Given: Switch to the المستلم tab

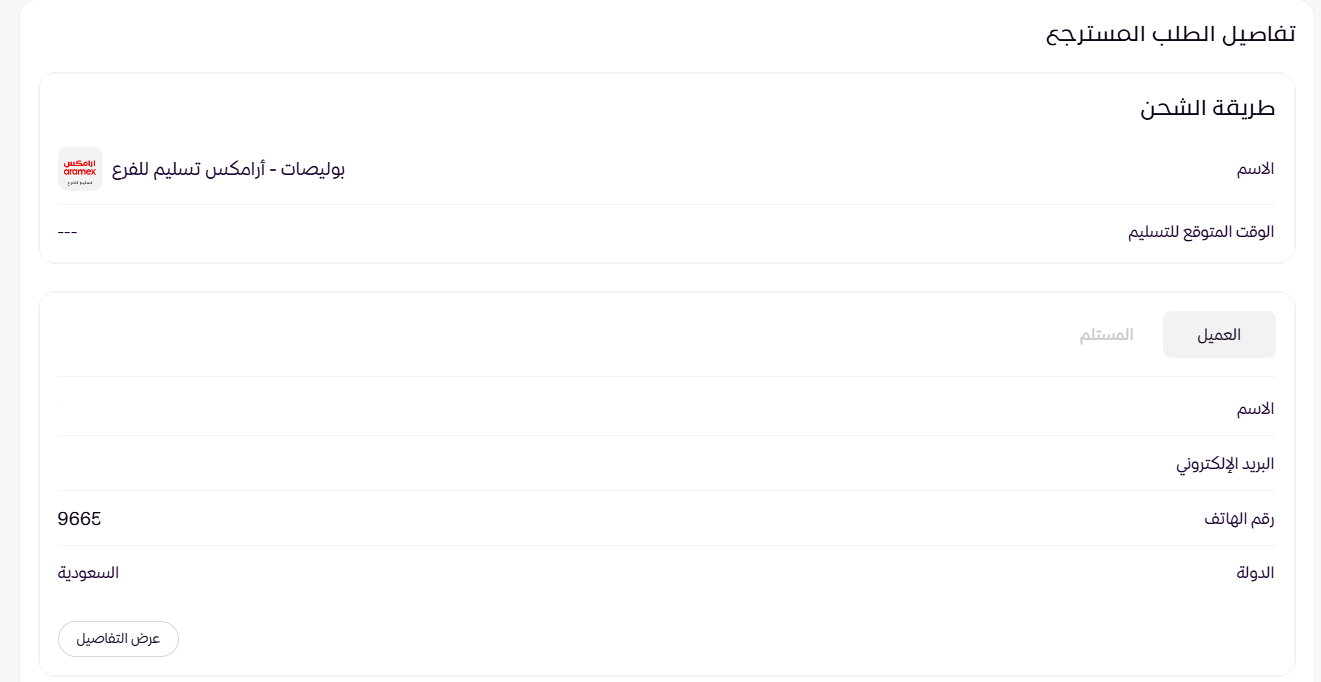Looking at the screenshot, I should [x=1106, y=335].
